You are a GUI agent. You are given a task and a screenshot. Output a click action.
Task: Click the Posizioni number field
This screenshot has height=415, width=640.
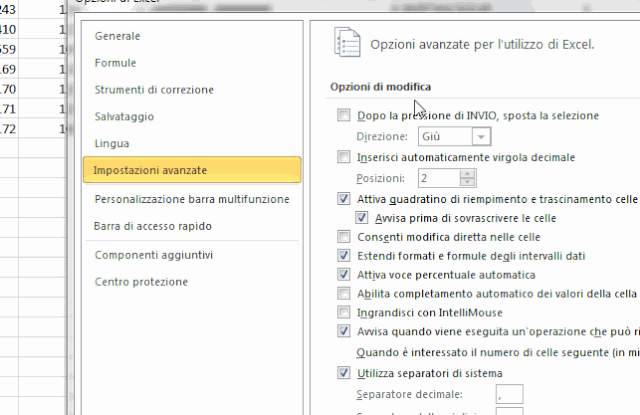439,178
